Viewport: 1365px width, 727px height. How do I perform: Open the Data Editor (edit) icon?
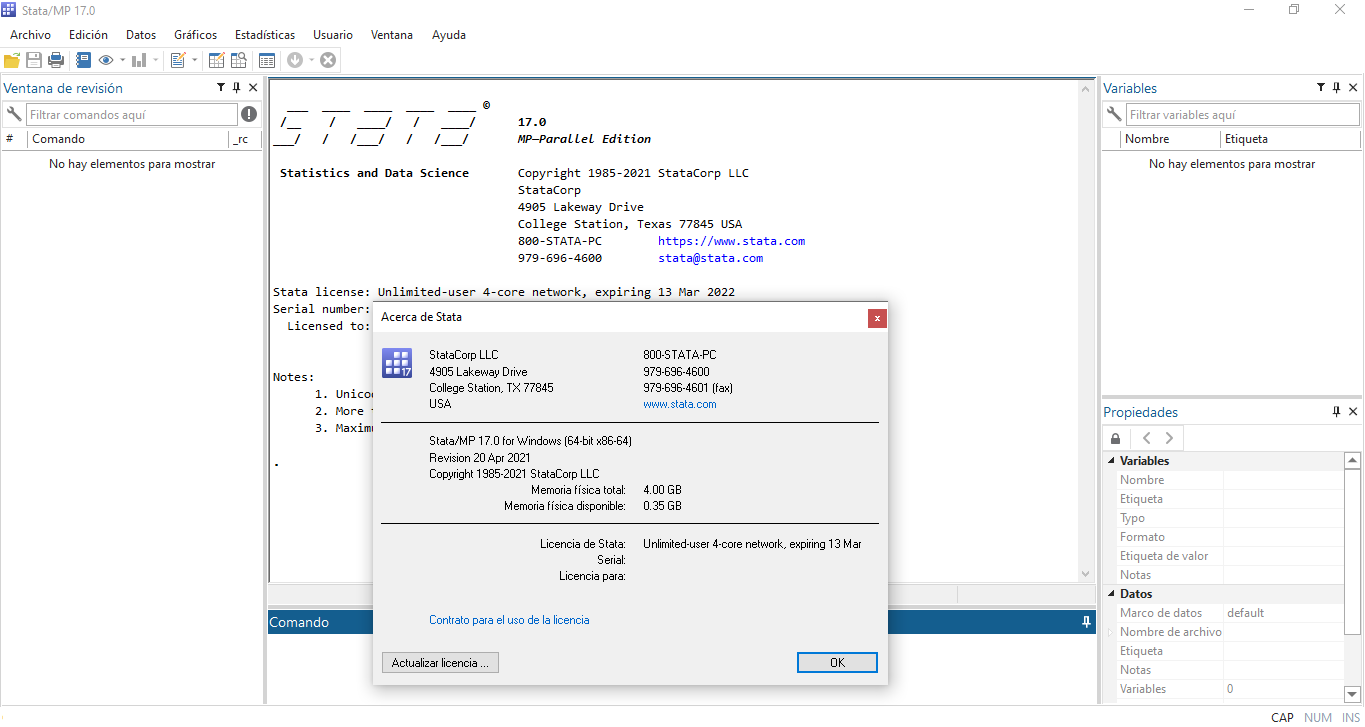click(x=216, y=60)
